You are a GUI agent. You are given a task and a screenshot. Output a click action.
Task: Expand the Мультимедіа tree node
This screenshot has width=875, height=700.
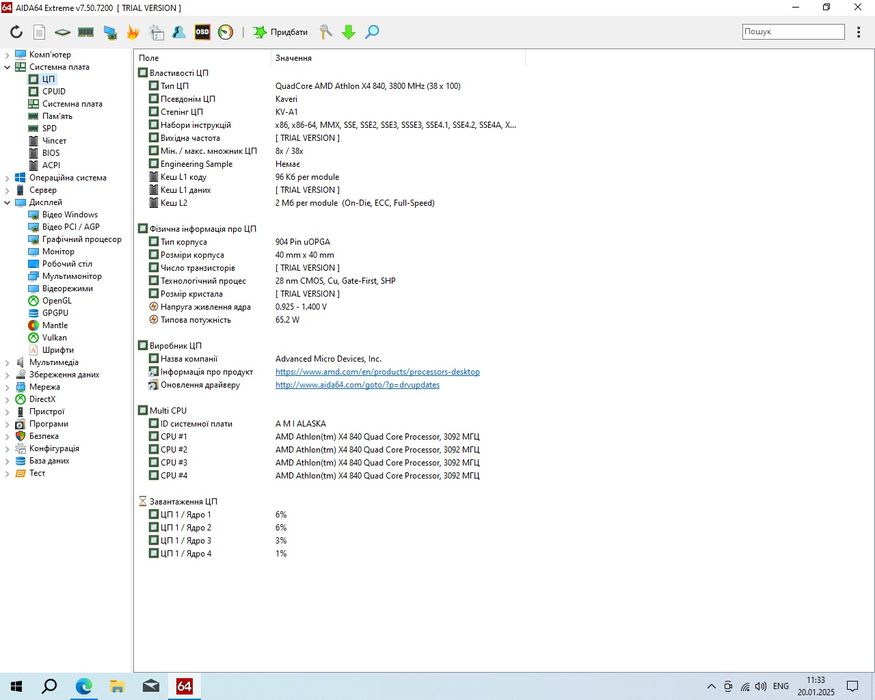[7, 362]
